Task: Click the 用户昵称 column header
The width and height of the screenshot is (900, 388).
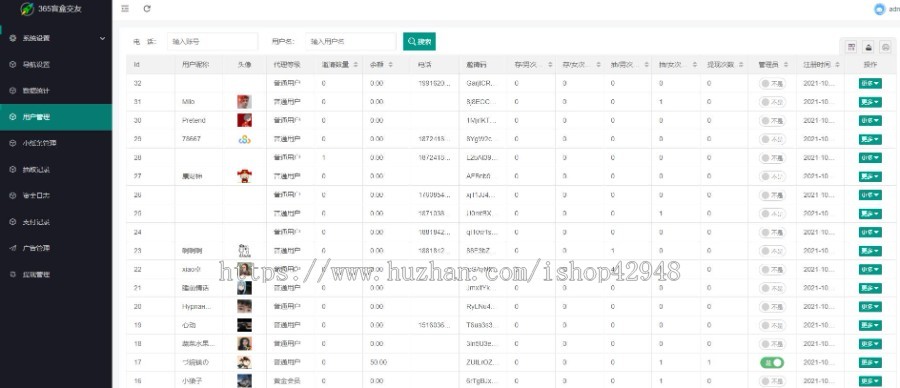Action: tap(199, 65)
